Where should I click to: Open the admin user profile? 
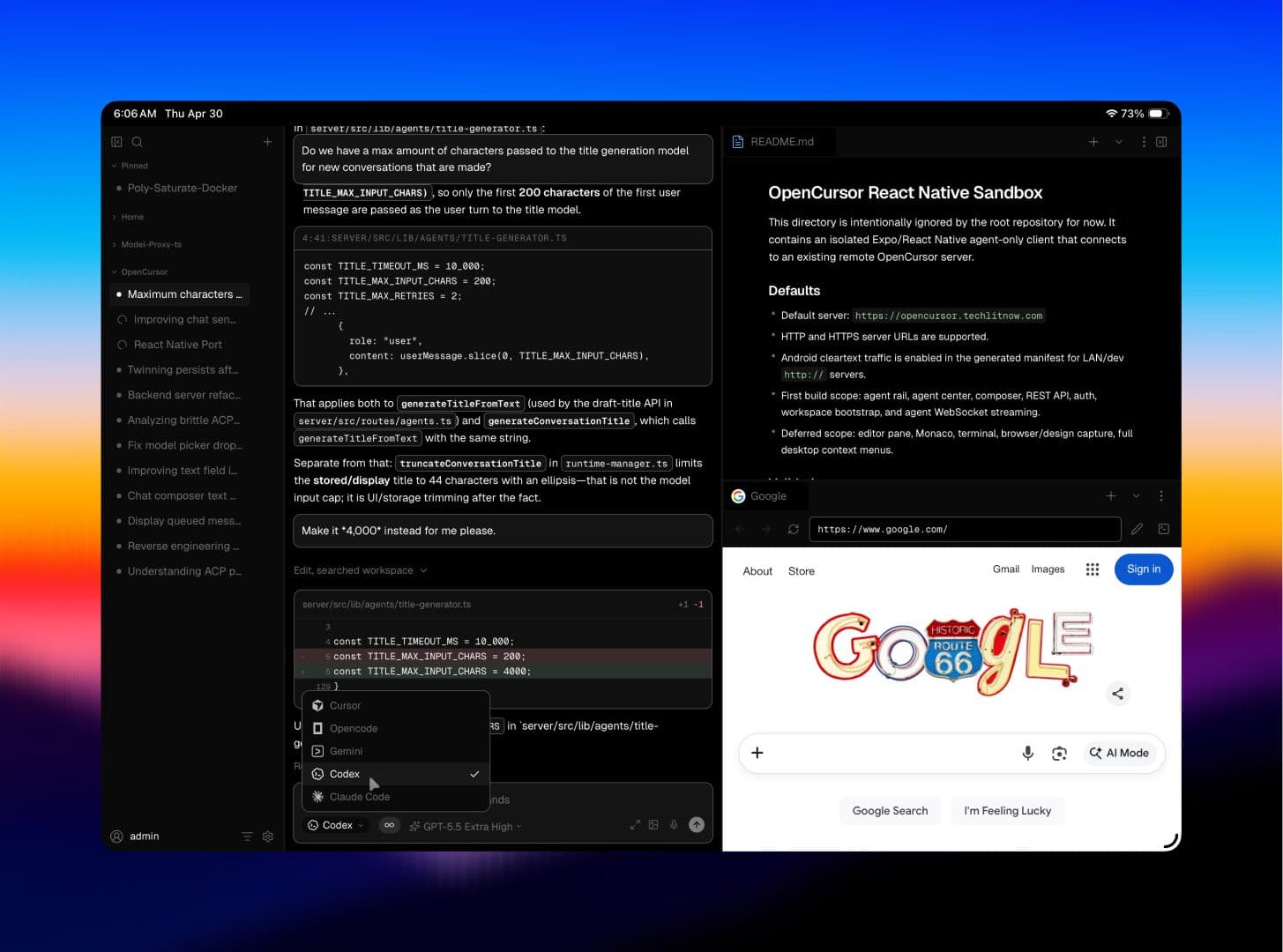(x=135, y=837)
